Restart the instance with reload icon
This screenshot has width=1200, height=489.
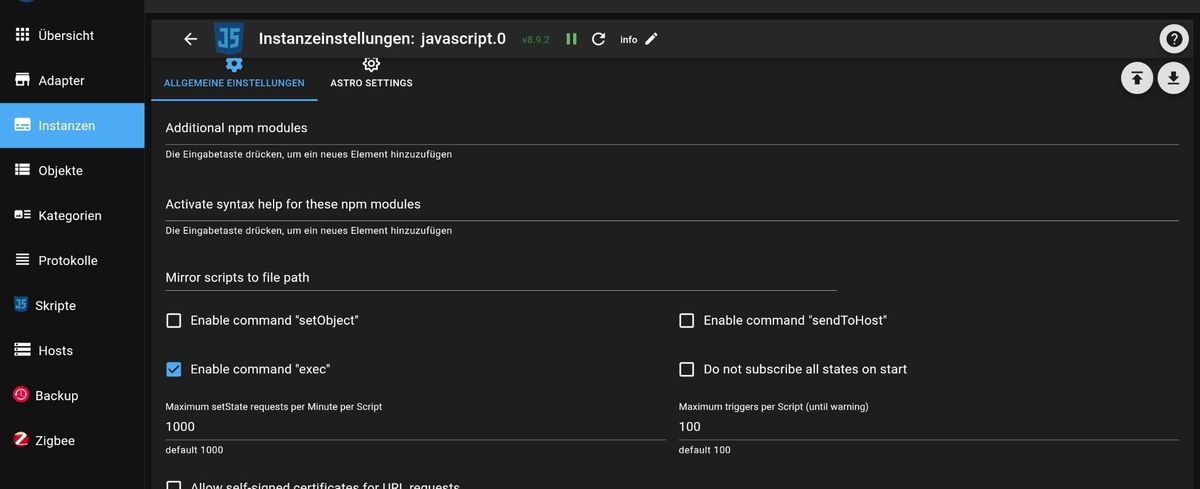(x=598, y=39)
